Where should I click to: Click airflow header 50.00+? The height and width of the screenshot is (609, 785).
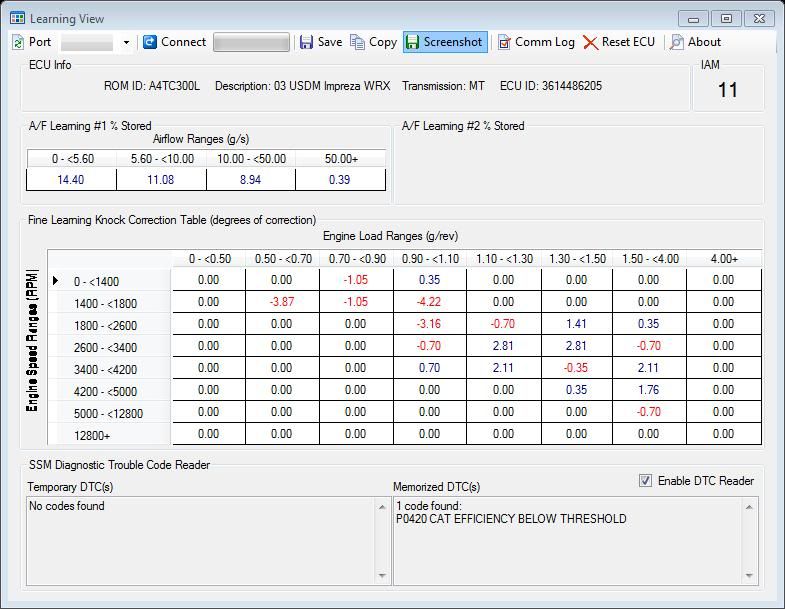pos(341,159)
